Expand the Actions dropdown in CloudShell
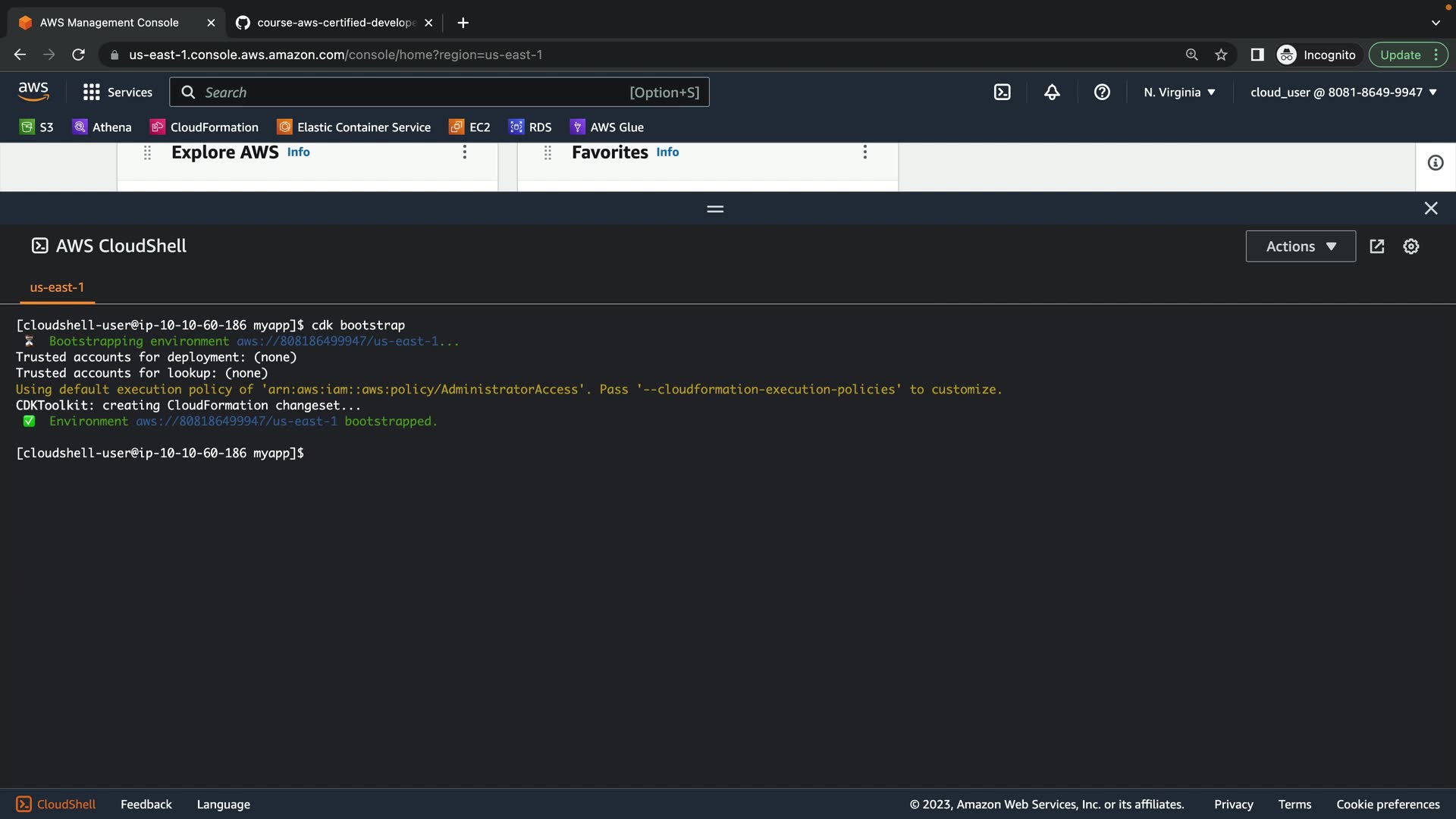 [x=1301, y=246]
